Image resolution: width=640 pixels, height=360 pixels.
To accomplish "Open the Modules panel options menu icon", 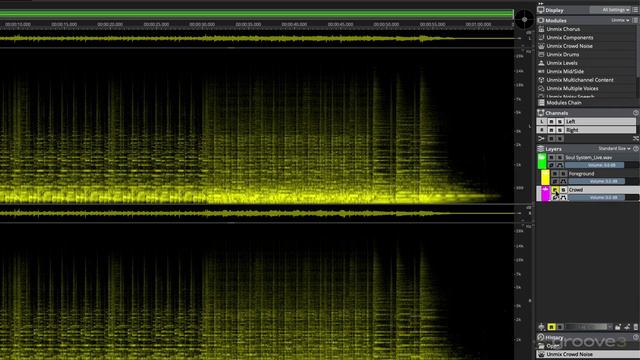I will [x=635, y=20].
